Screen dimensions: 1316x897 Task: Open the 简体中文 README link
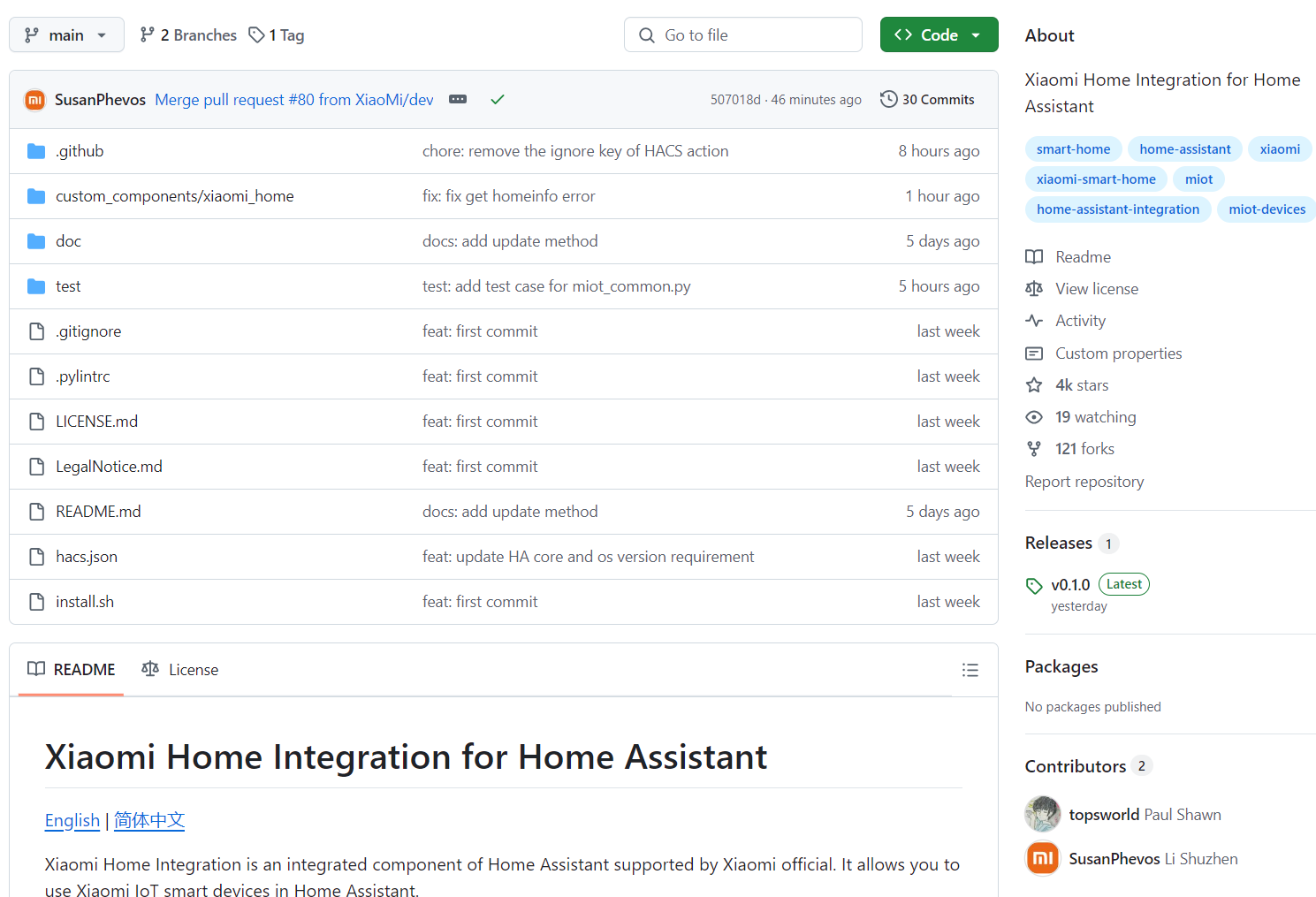pos(149,820)
